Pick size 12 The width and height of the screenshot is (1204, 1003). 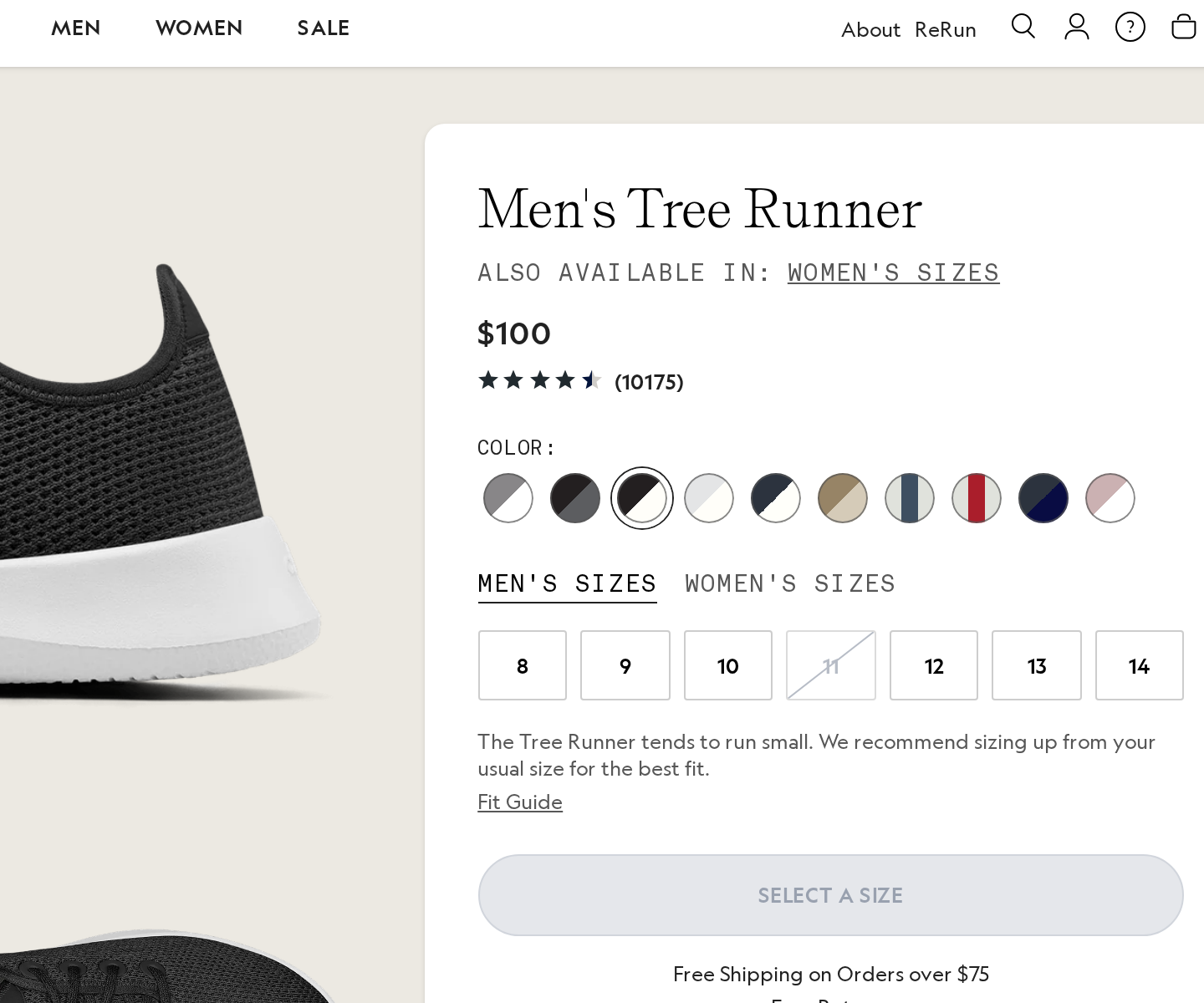pyautogui.click(x=934, y=665)
